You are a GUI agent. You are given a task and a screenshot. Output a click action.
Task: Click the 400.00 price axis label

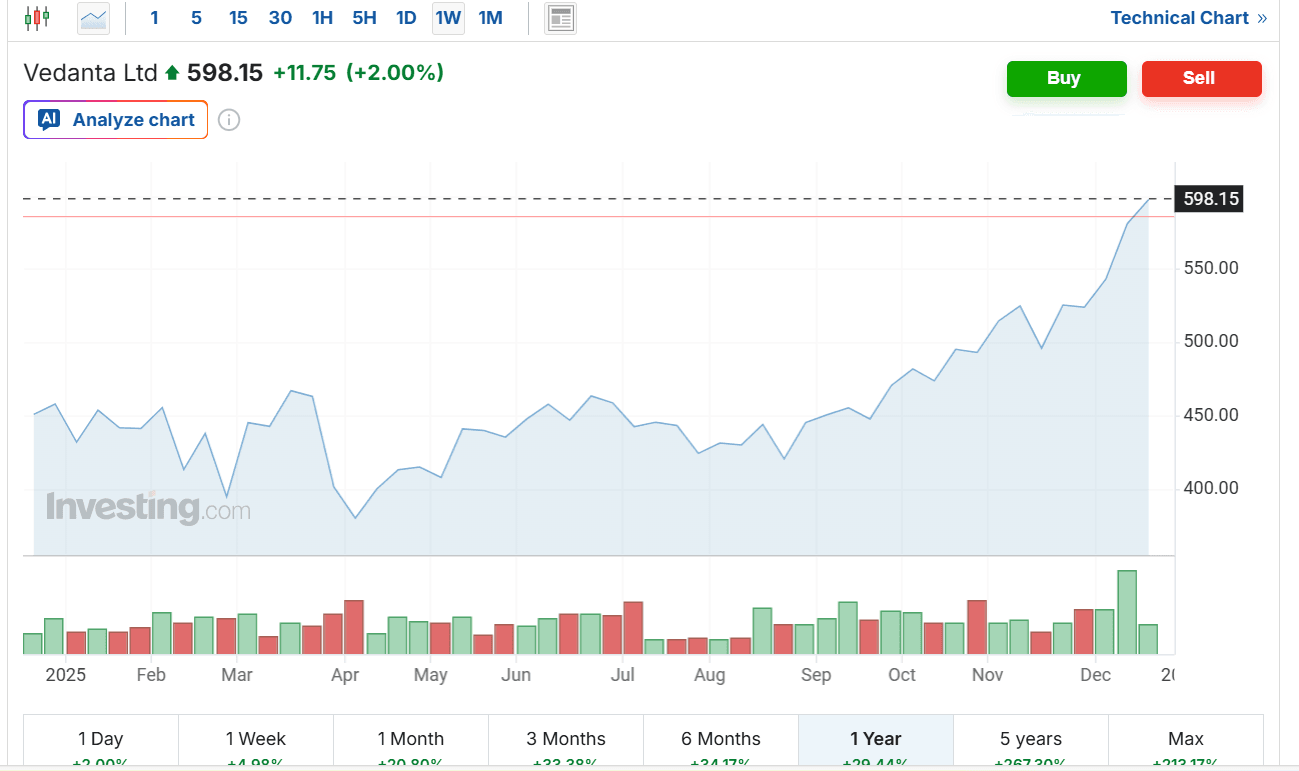[x=1211, y=488]
